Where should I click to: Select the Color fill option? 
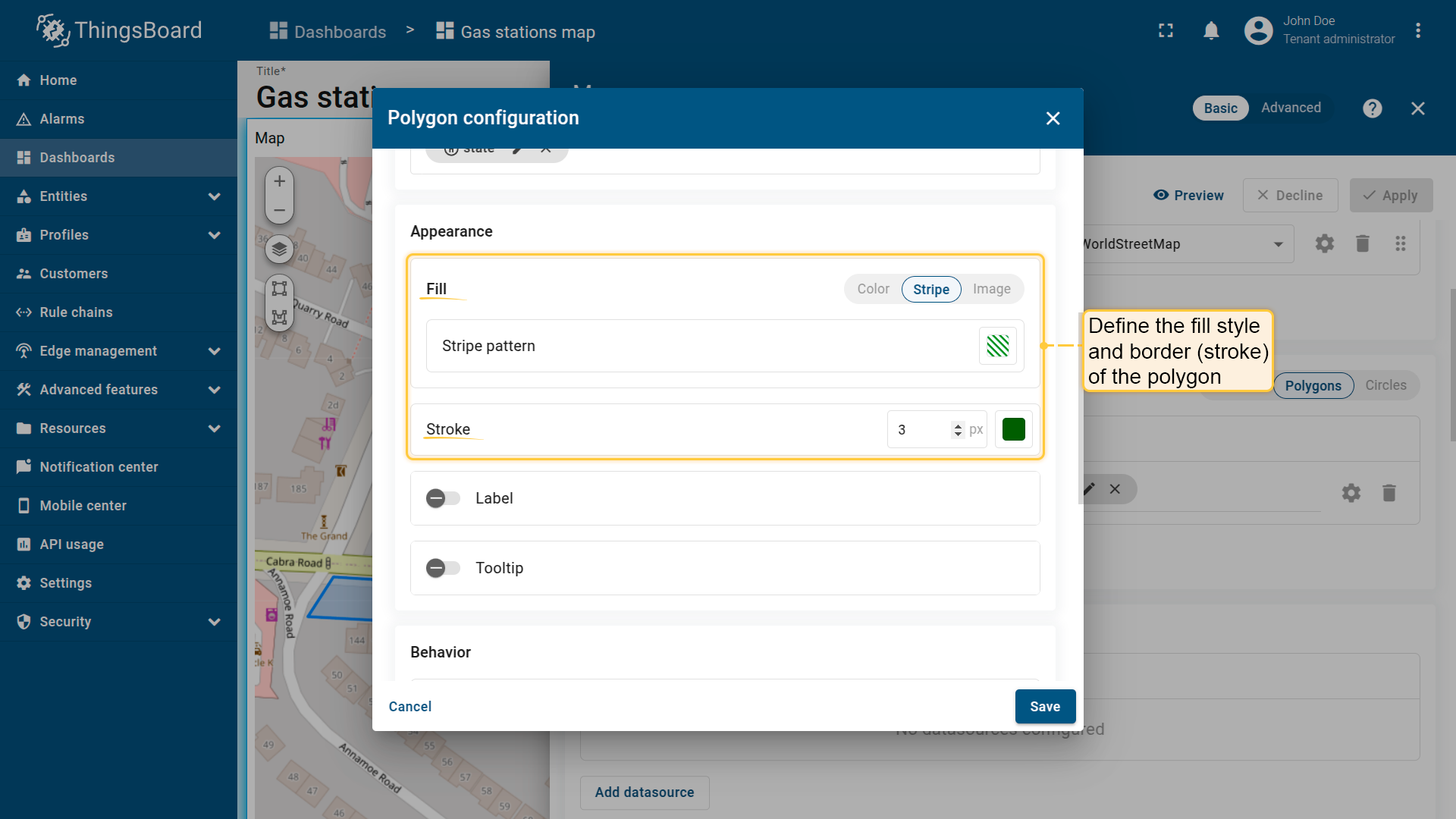point(873,289)
